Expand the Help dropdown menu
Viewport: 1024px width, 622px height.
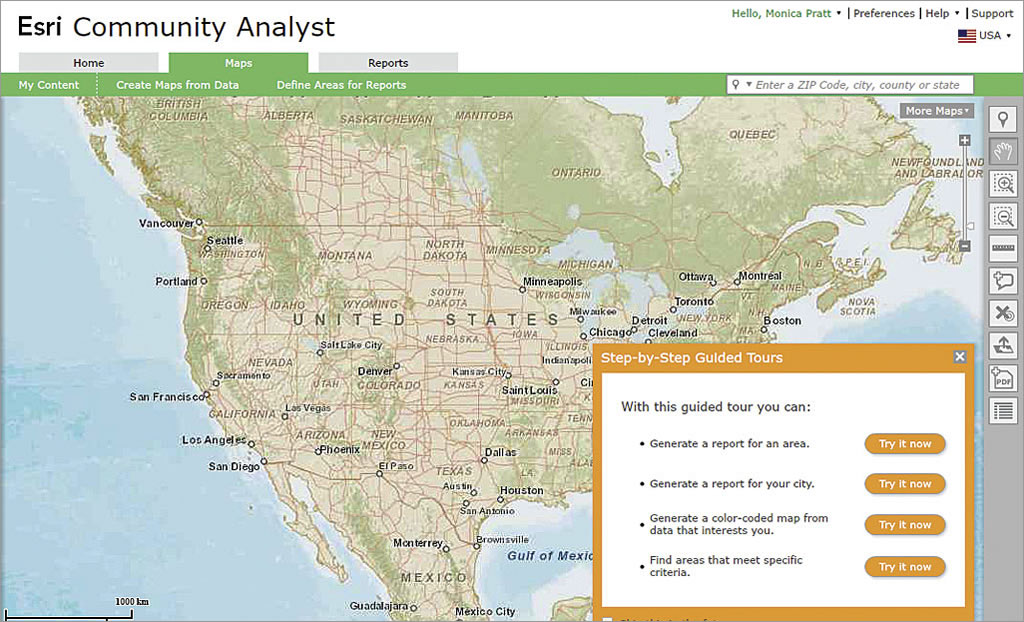tap(942, 13)
